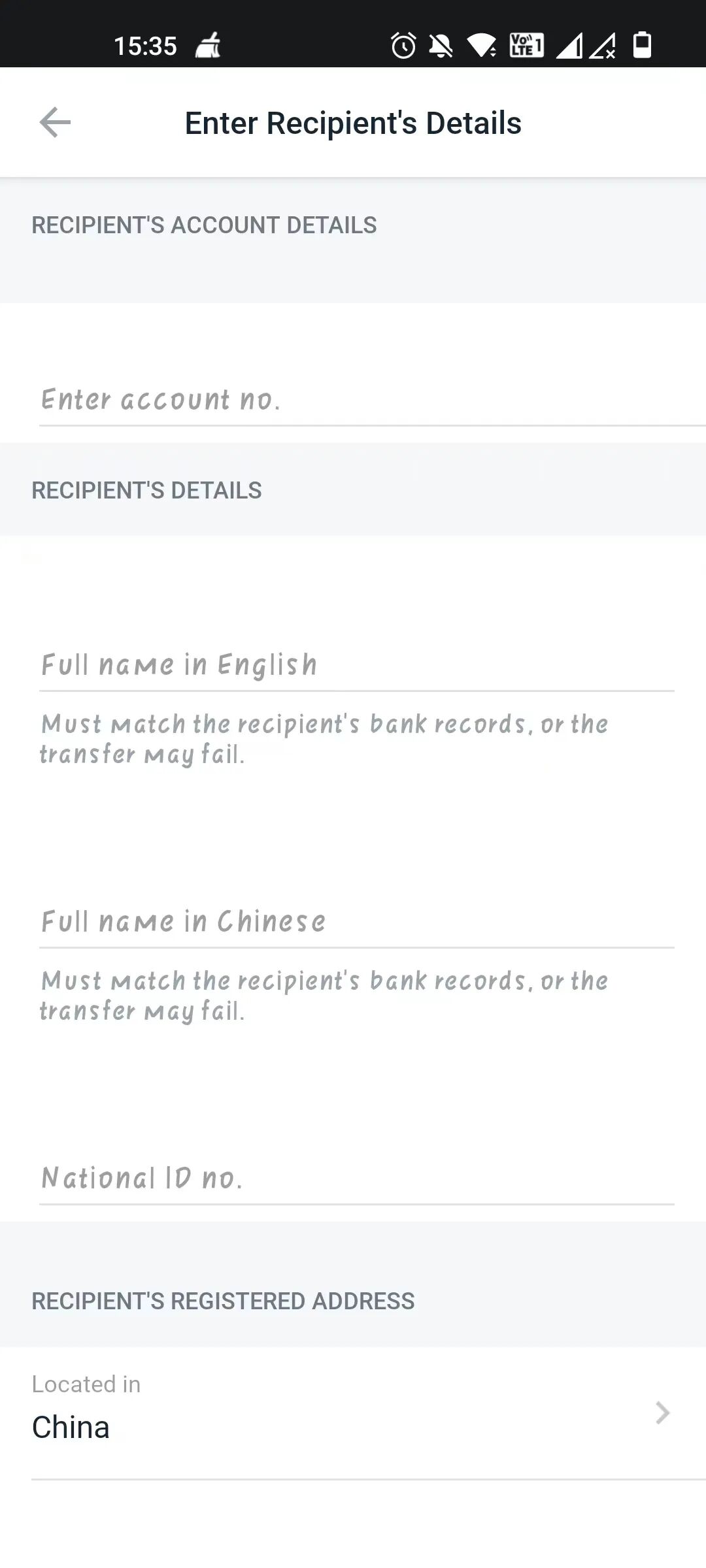Image resolution: width=706 pixels, height=1568 pixels.
Task: Tap the RECIPIENT'S REGISTERED ADDRESS header
Action: 223,1301
